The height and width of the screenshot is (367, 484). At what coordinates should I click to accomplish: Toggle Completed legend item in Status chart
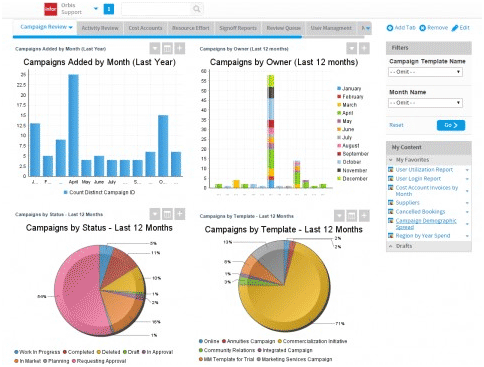[78, 352]
